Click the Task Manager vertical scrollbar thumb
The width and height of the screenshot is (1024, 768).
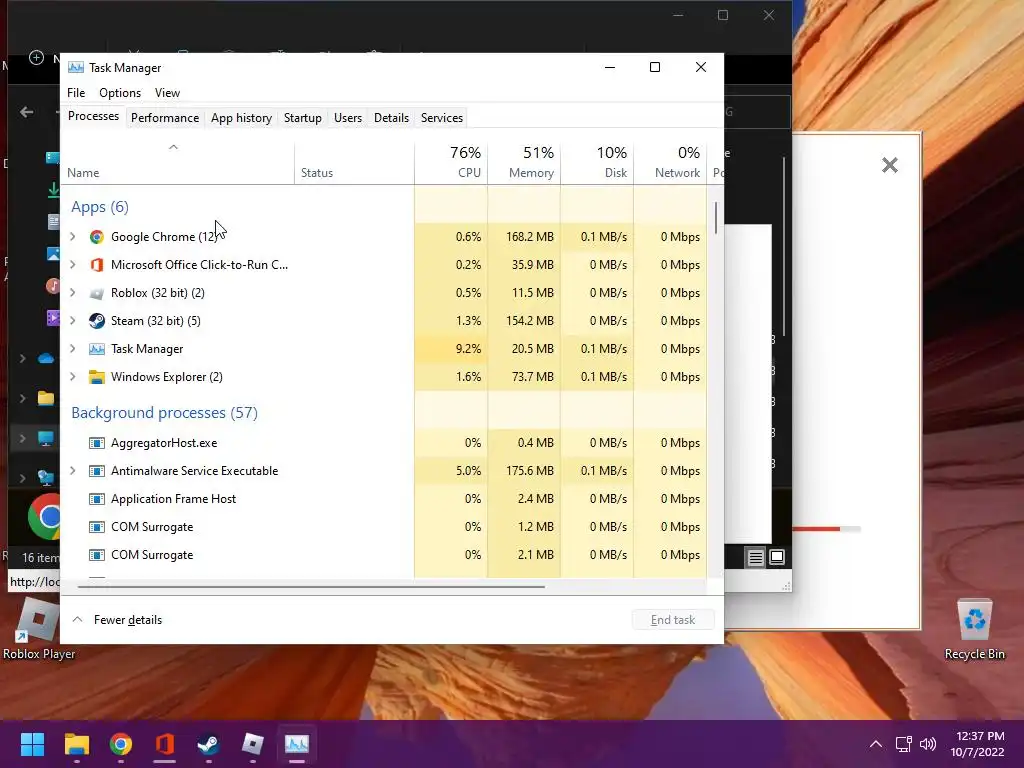click(716, 217)
